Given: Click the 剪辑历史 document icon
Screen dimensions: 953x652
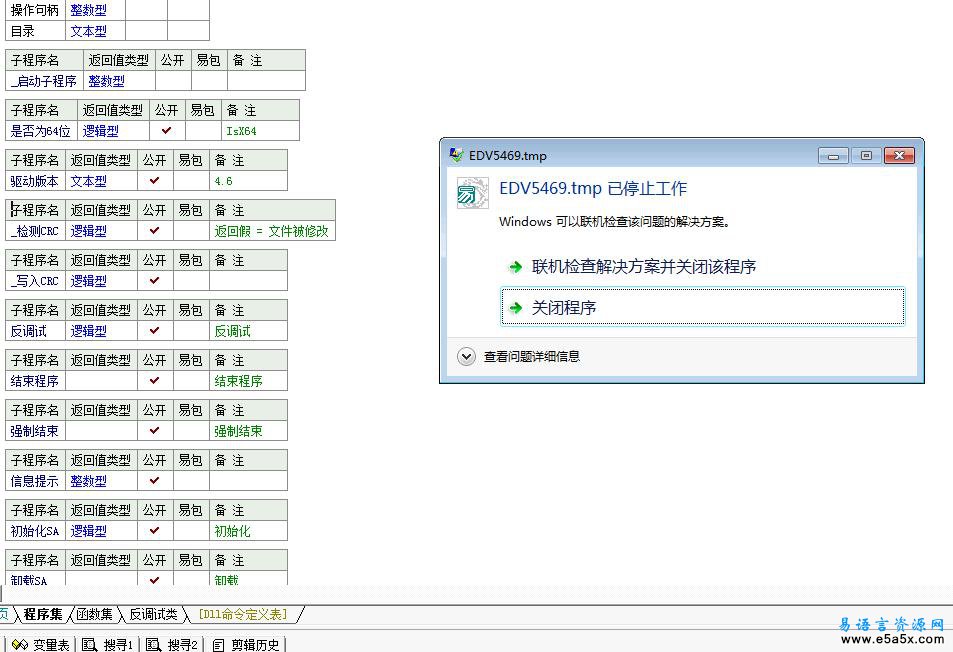Looking at the screenshot, I should [218, 645].
